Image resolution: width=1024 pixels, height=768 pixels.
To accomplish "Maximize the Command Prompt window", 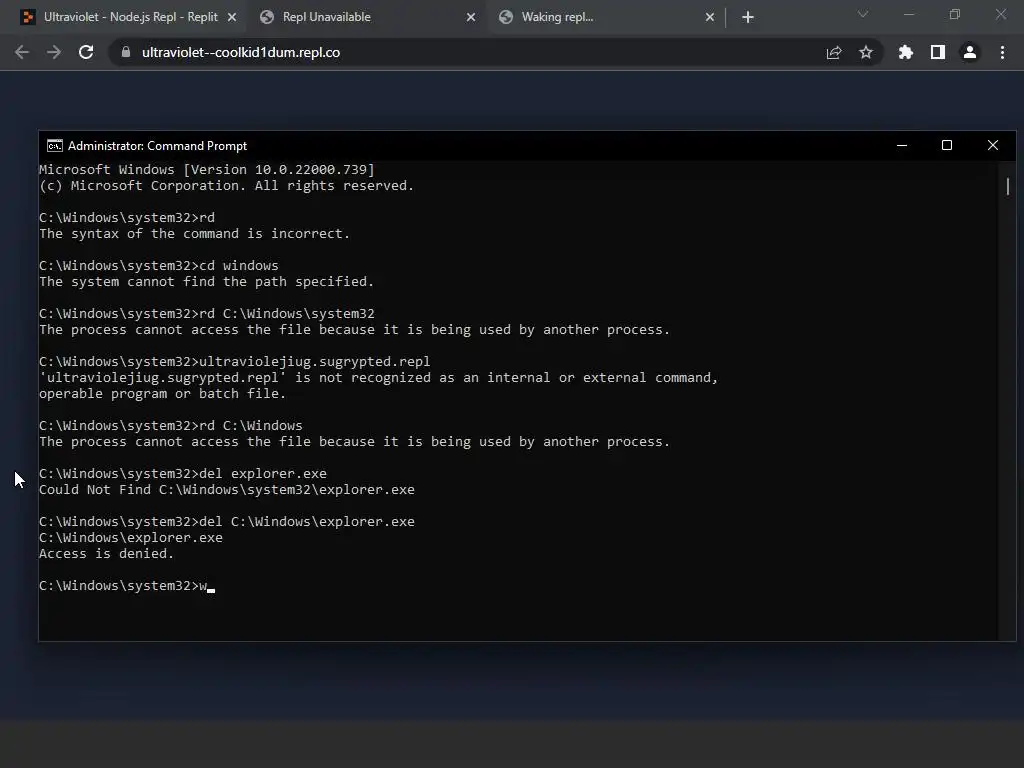I will tap(947, 146).
